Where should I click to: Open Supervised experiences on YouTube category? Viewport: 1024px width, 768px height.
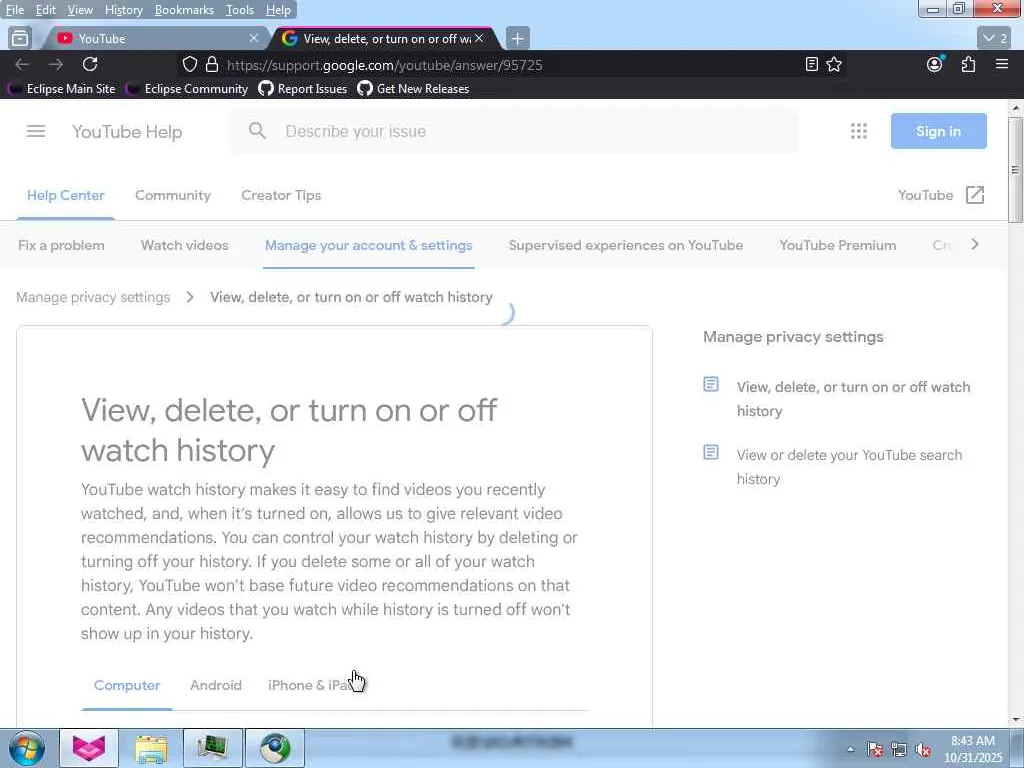[x=626, y=246]
